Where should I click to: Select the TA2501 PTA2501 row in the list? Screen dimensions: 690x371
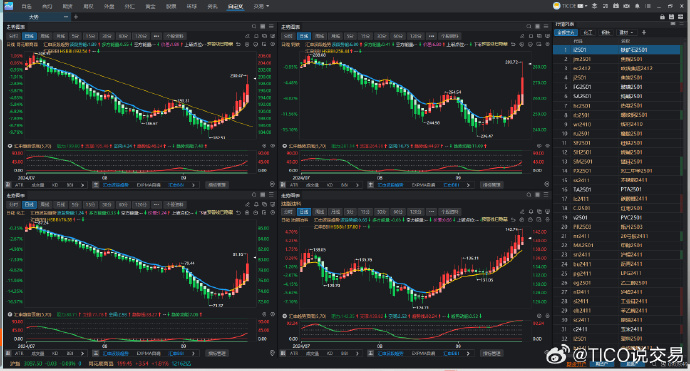click(x=617, y=189)
